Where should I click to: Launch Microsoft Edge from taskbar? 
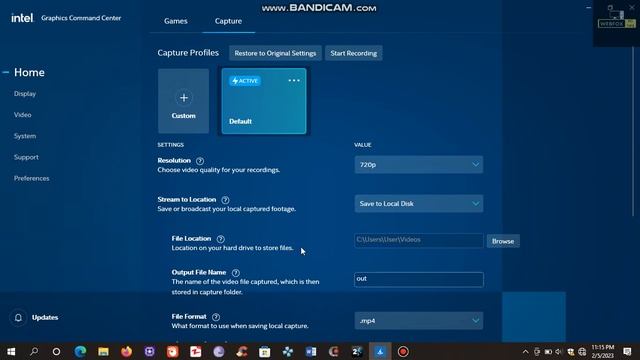[x=80, y=351]
